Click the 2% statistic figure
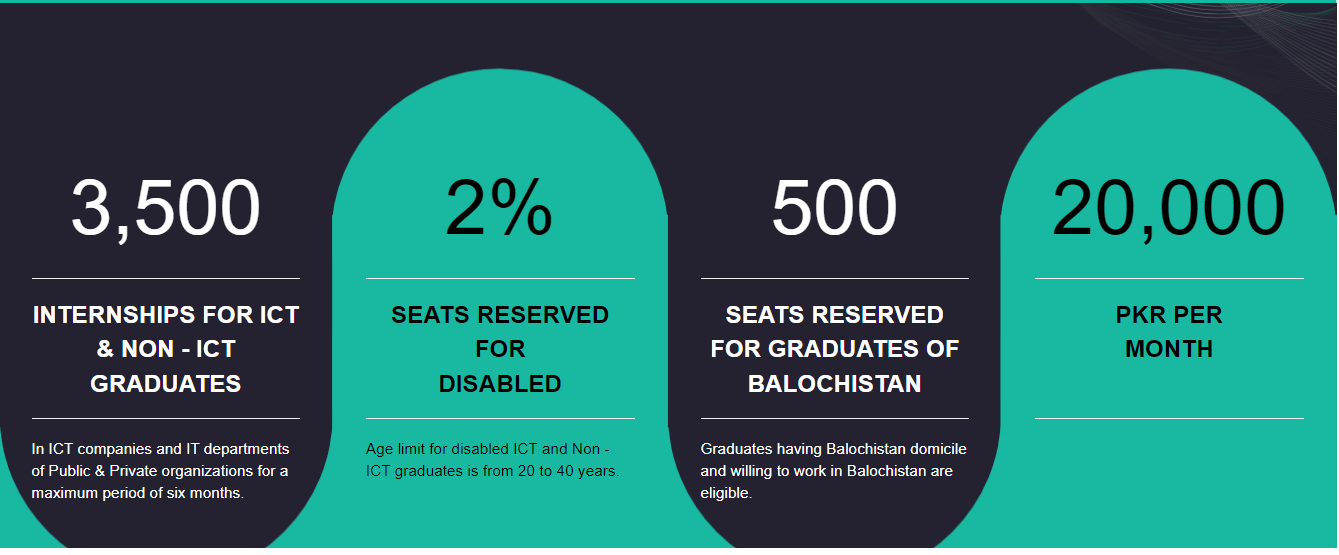 [x=499, y=209]
